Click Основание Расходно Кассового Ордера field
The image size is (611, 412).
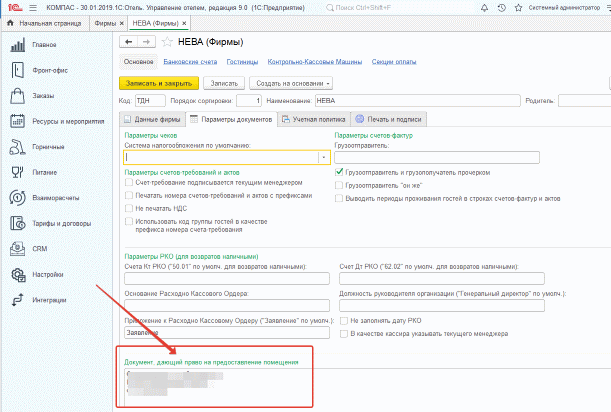227,305
